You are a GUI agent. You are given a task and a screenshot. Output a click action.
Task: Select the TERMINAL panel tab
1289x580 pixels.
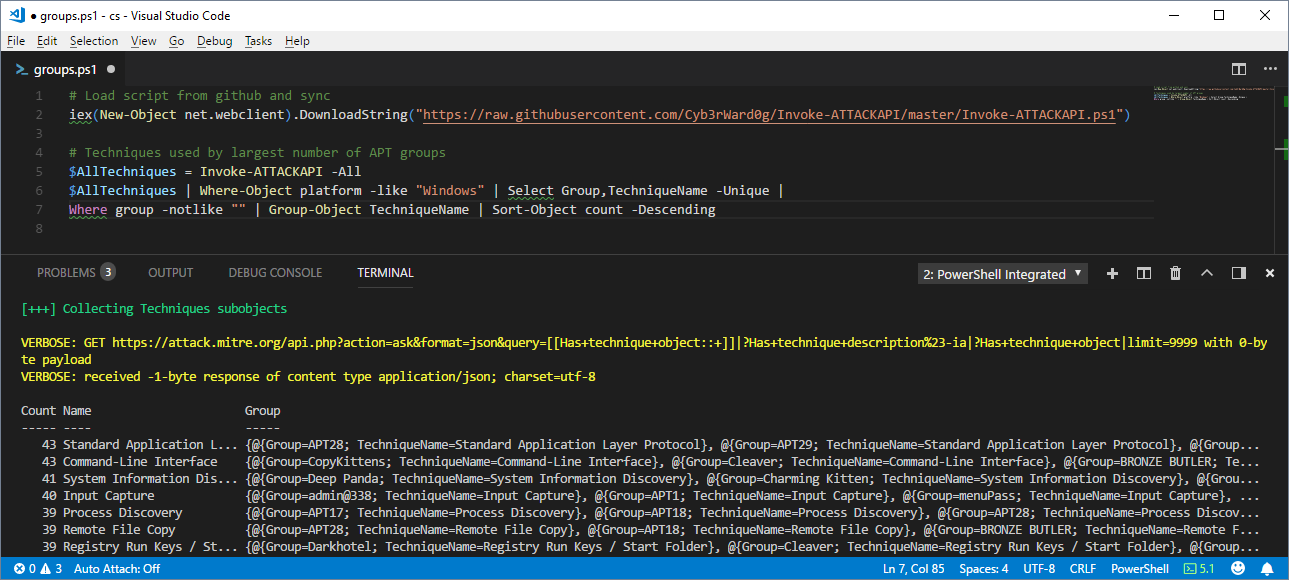[x=385, y=272]
